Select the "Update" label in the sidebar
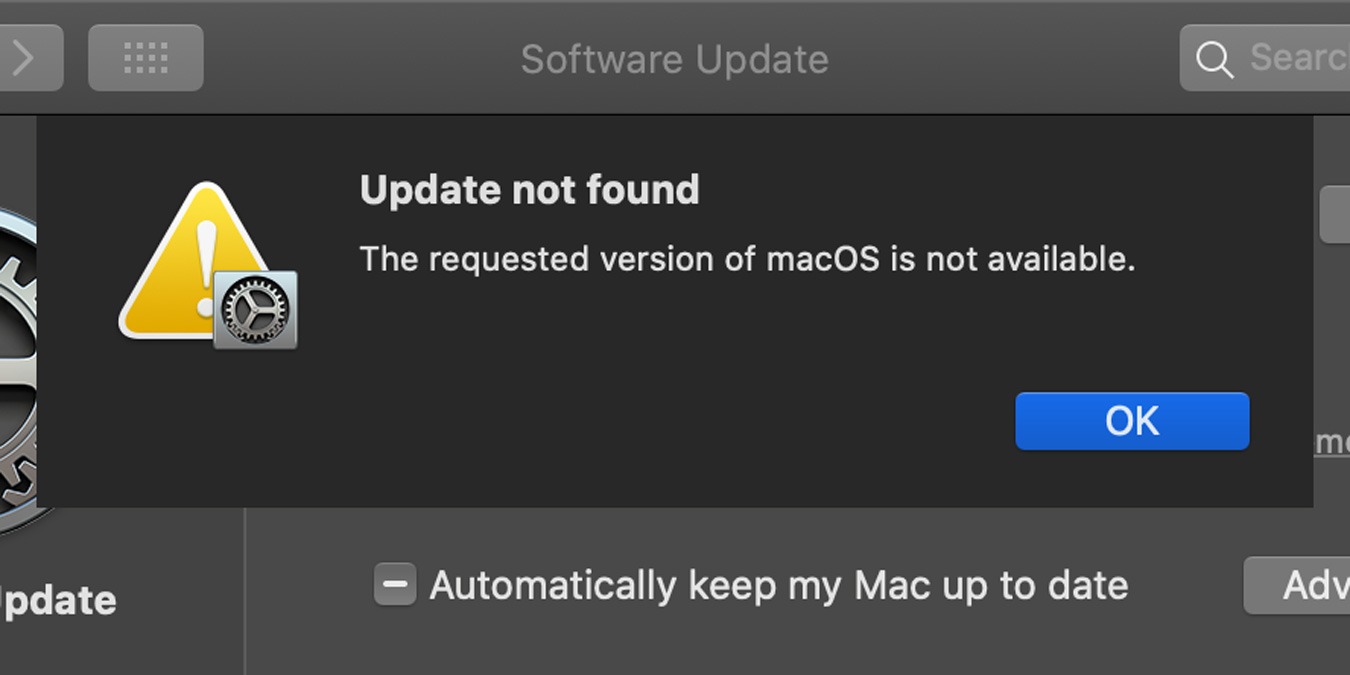 point(57,599)
